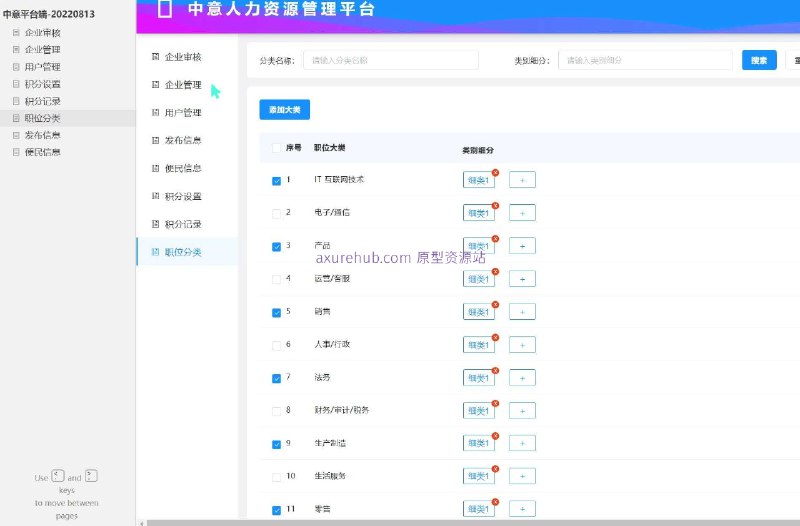Click the 类别细分 column header
The image size is (800, 526).
click(x=478, y=150)
